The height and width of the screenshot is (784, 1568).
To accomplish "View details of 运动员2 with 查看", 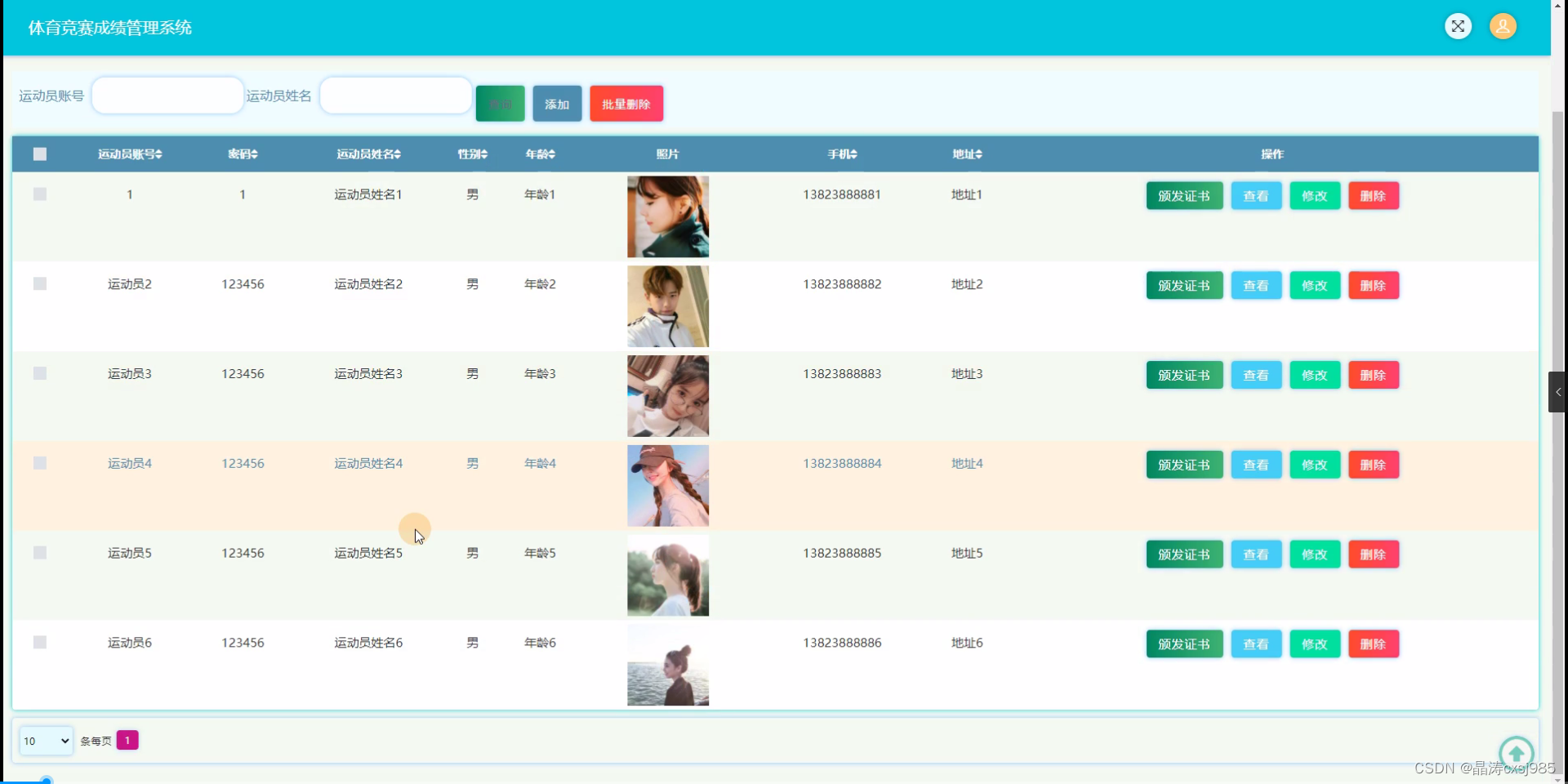I will tap(1256, 286).
